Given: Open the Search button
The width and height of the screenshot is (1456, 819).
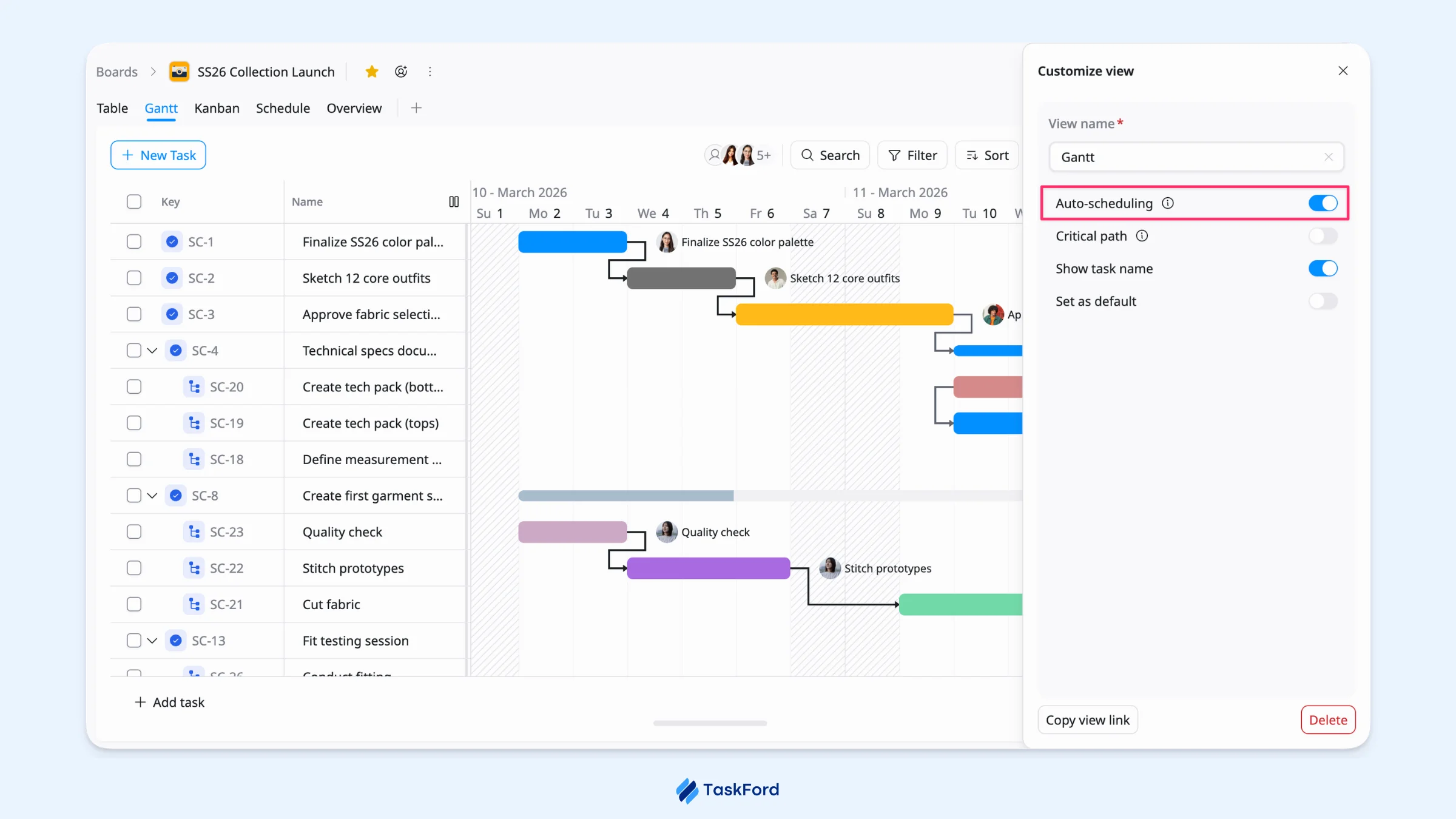Looking at the screenshot, I should point(830,155).
